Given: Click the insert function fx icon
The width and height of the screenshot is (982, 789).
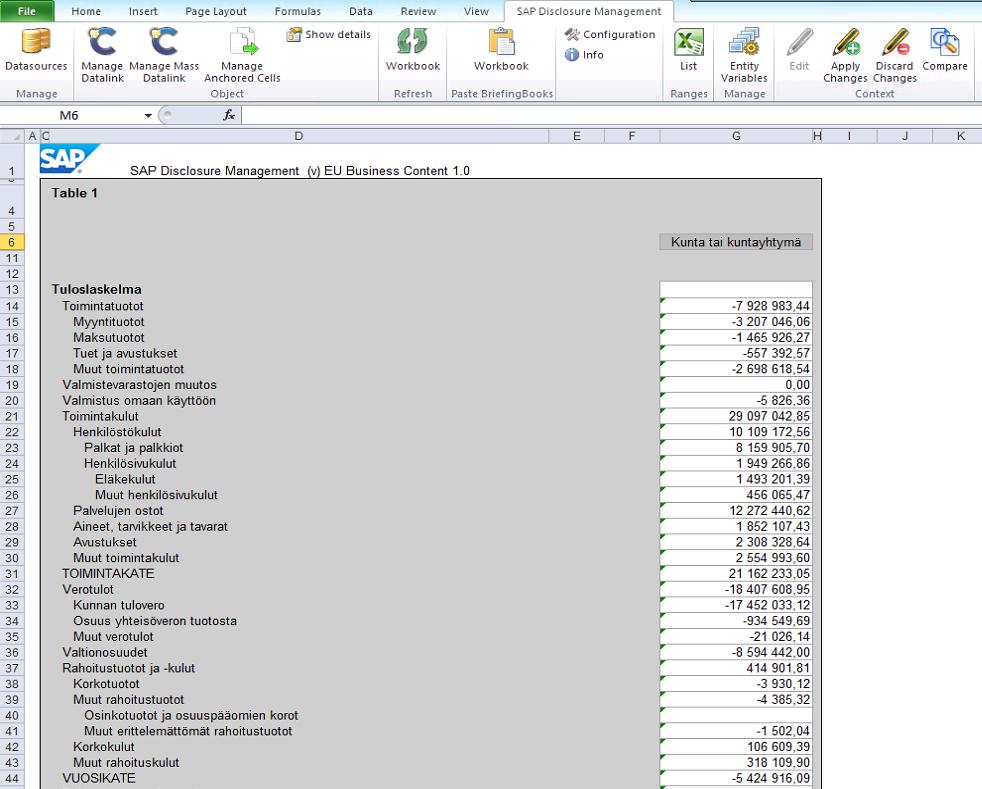Looking at the screenshot, I should coord(229,115).
